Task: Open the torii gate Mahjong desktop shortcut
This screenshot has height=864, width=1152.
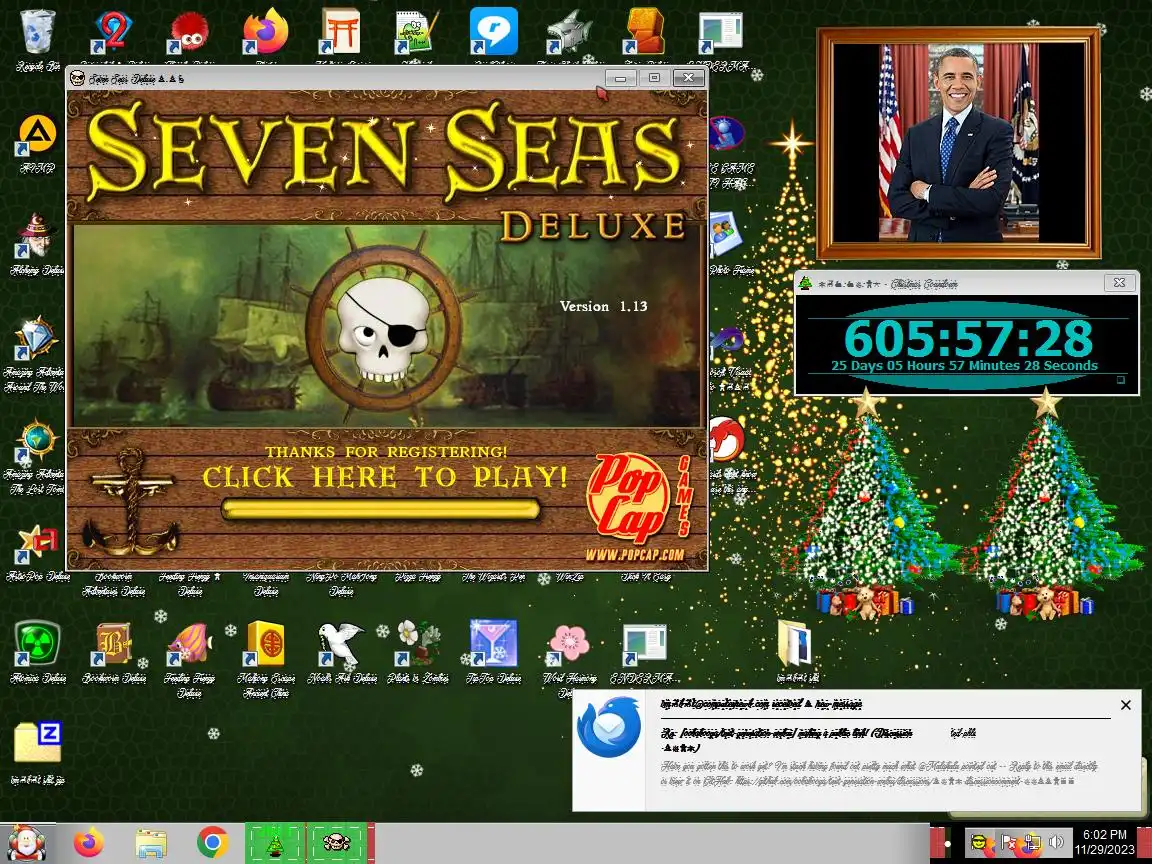Action: (x=340, y=32)
